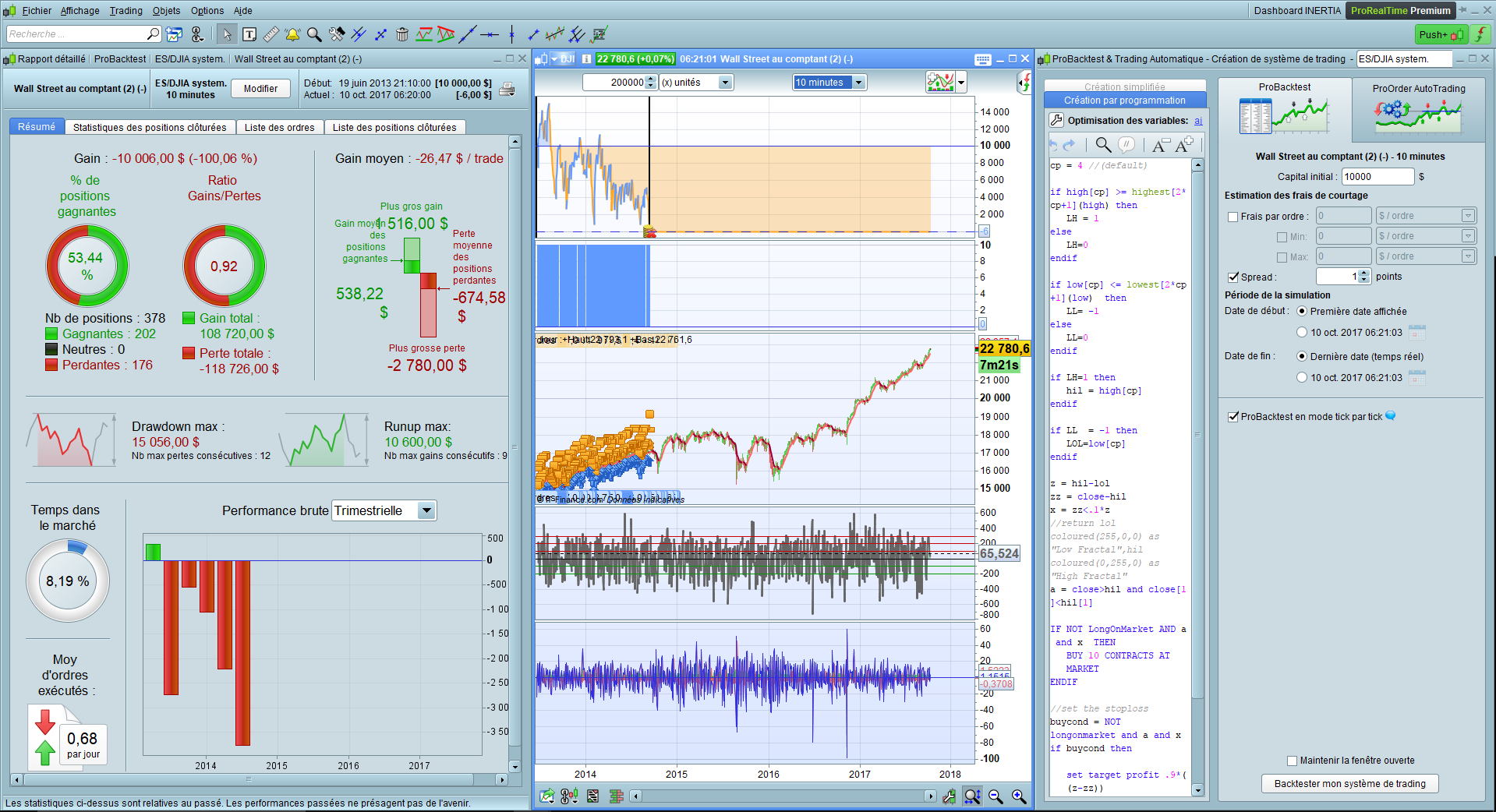The width and height of the screenshot is (1496, 812).
Task: Open the Trading menu
Action: [126, 10]
